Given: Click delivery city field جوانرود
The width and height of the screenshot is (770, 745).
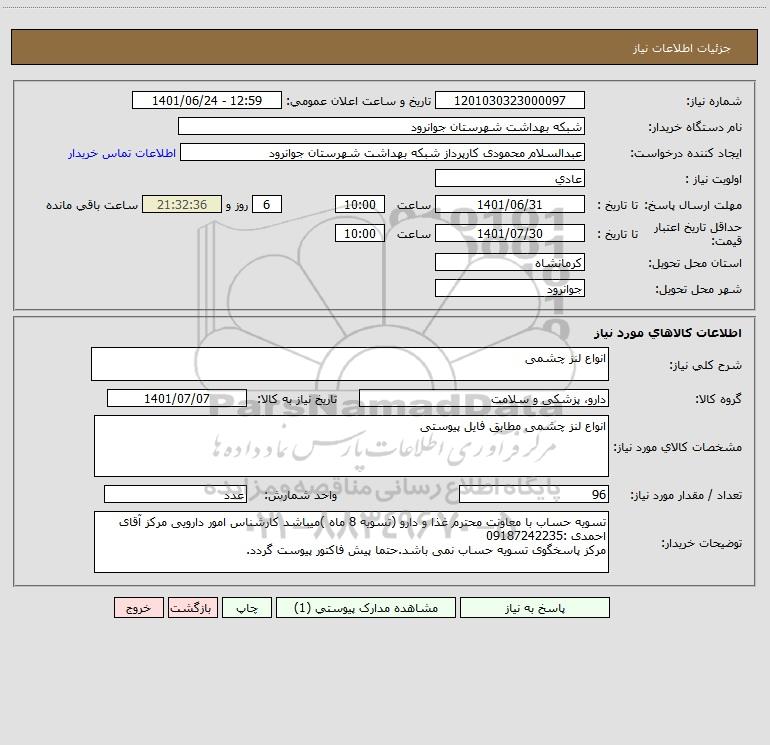Looking at the screenshot, I should [x=510, y=288].
